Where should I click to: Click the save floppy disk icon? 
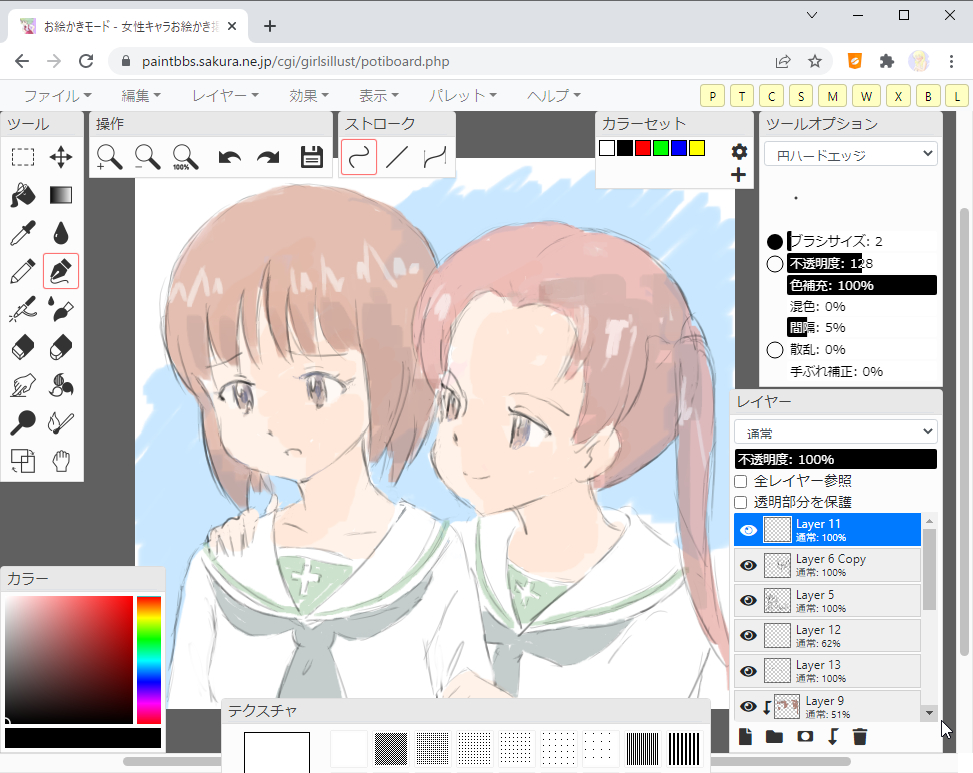tap(311, 157)
